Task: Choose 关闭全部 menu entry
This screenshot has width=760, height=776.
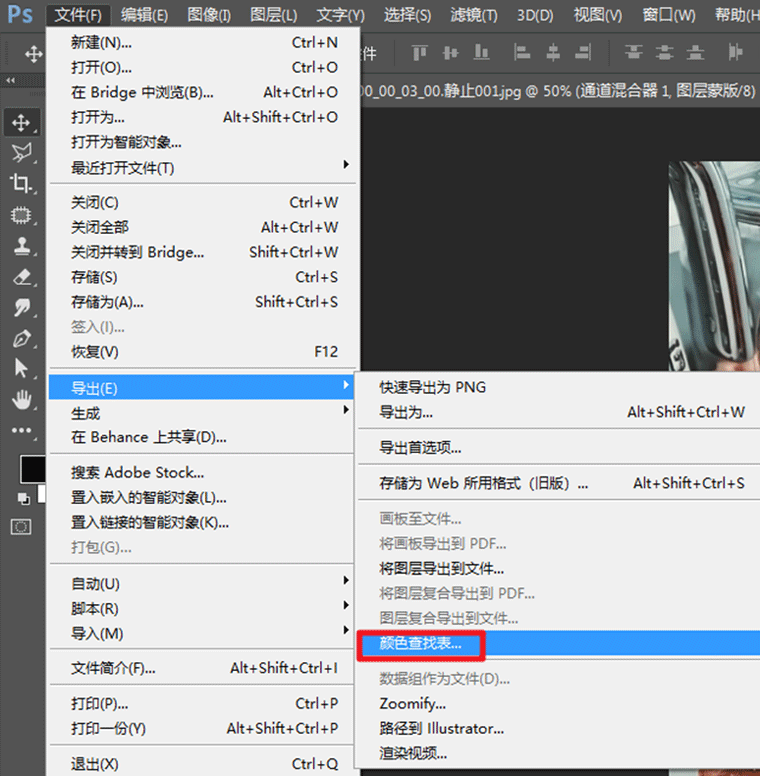Action: click(x=203, y=227)
